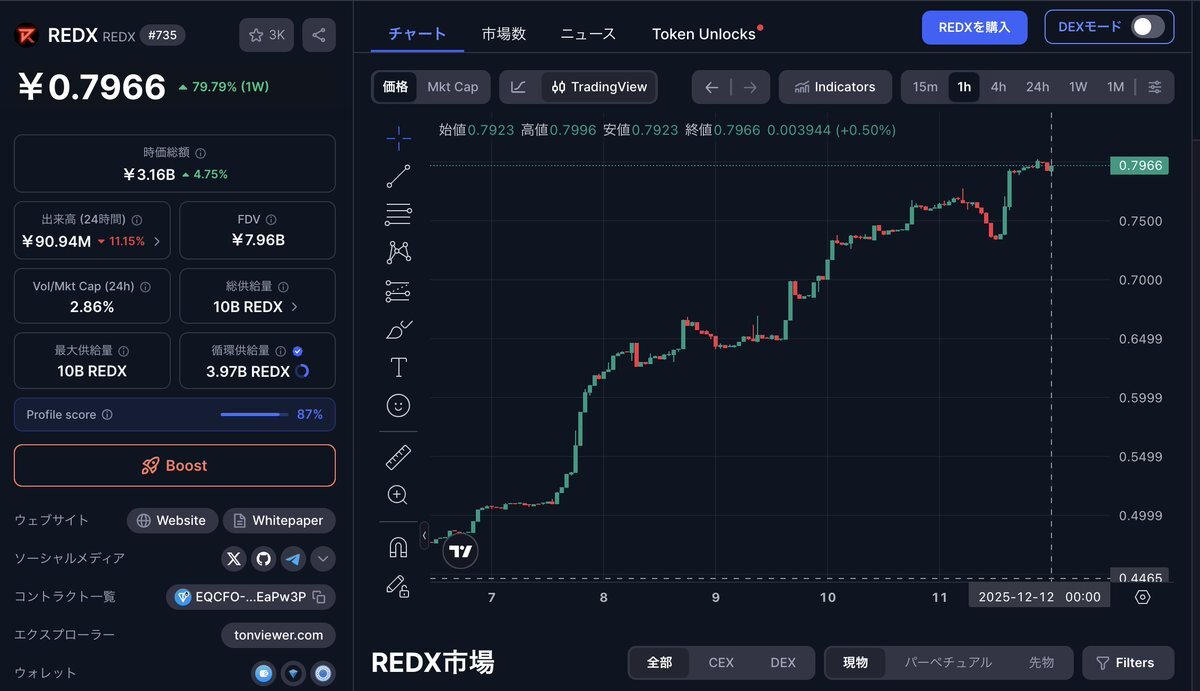Click 循環供給量 circular progress indicator
The width and height of the screenshot is (1200, 691).
(302, 371)
